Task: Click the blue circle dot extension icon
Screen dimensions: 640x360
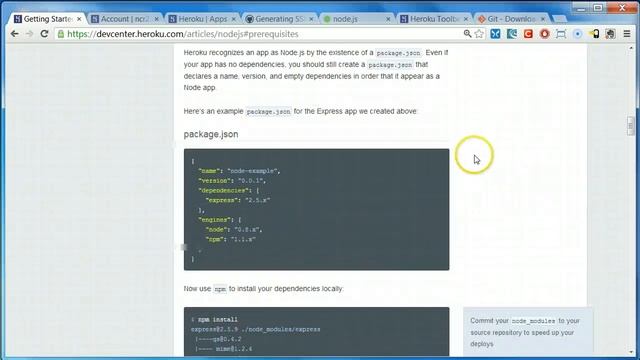Action: pos(578,34)
